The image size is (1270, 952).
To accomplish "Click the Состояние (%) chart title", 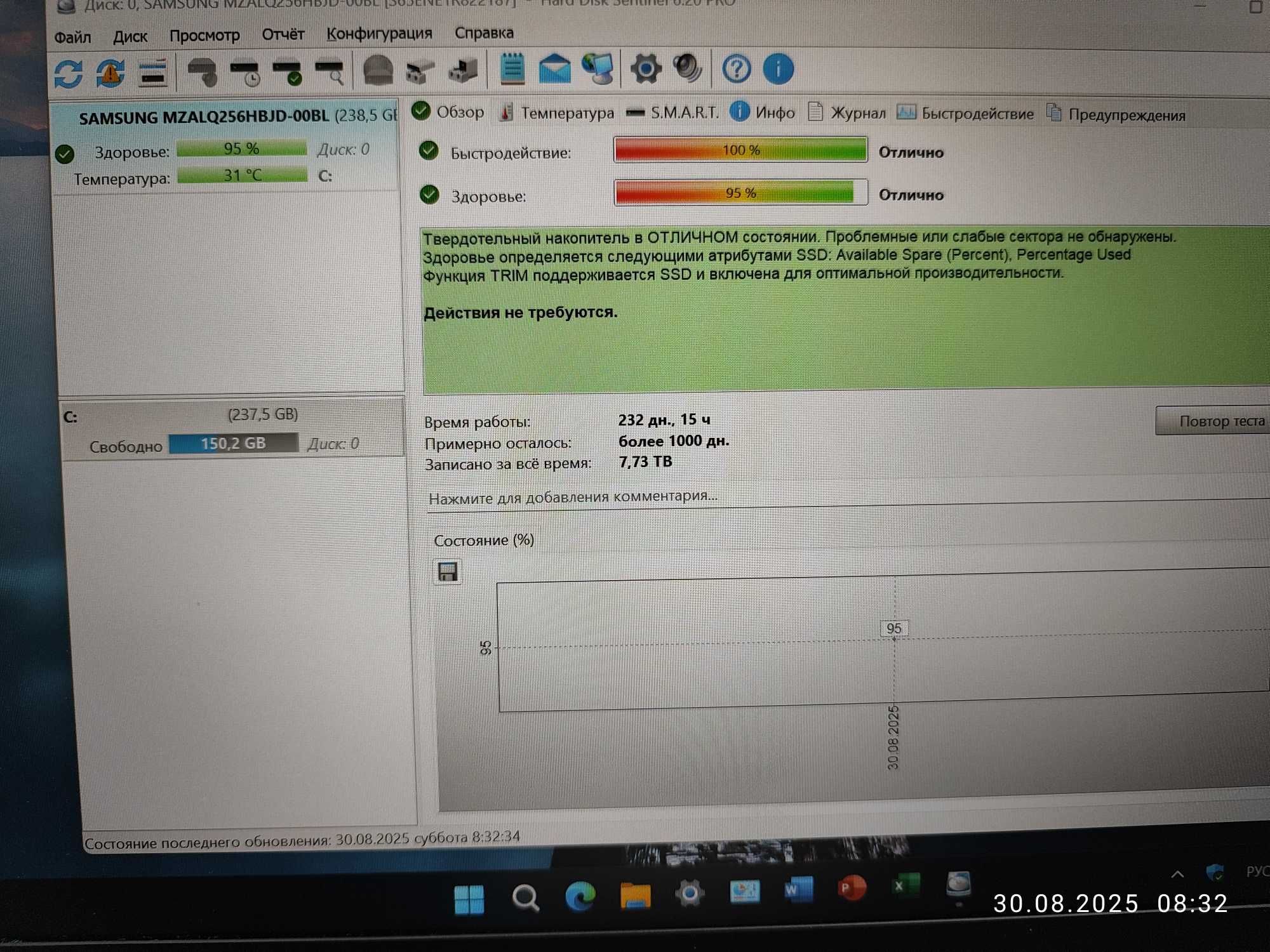I will click(x=484, y=540).
